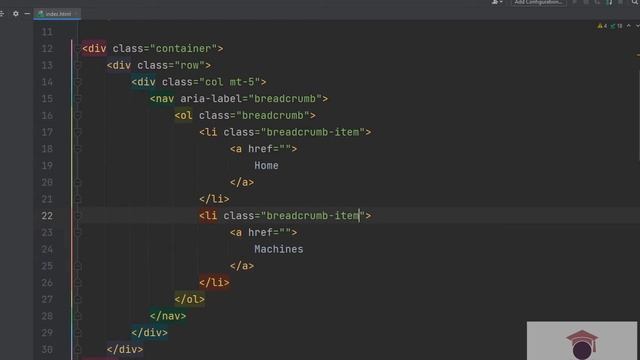Collapse the anchor fold marker on line 23

coord(78,233)
